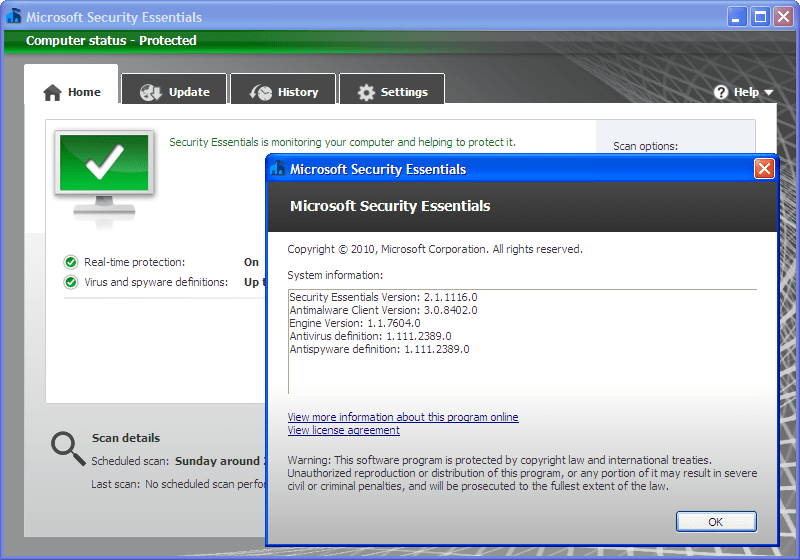The image size is (800, 560).
Task: Switch to the Update tab
Action: [x=174, y=90]
